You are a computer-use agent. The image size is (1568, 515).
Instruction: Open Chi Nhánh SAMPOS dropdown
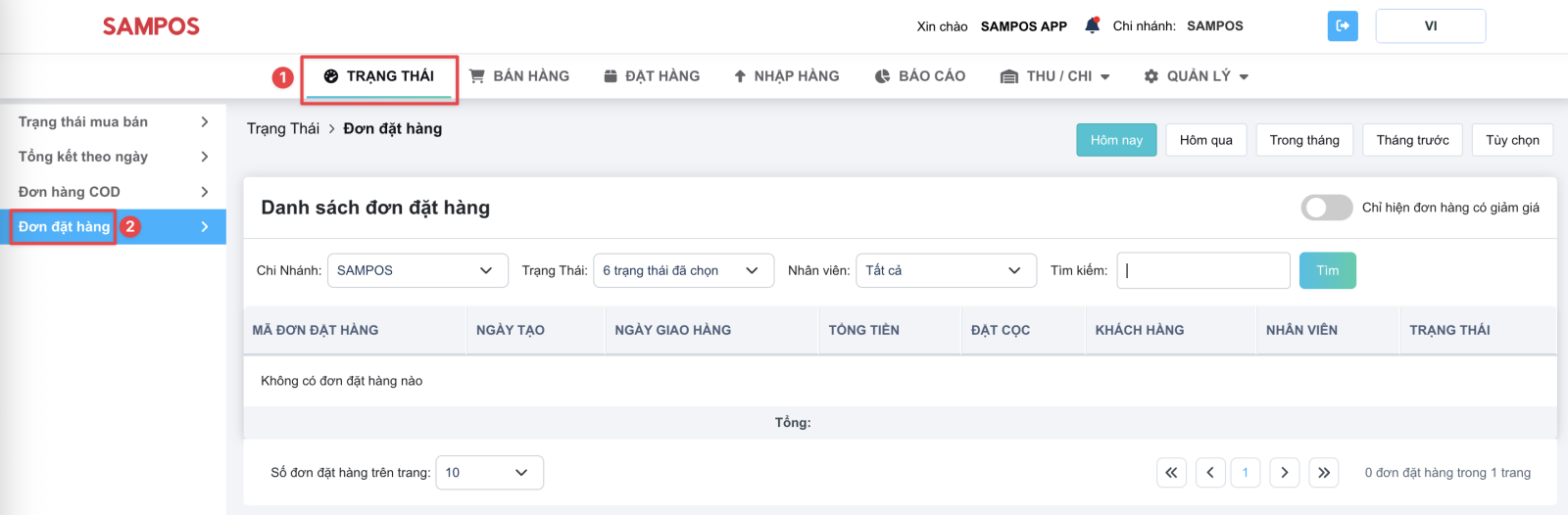(417, 270)
